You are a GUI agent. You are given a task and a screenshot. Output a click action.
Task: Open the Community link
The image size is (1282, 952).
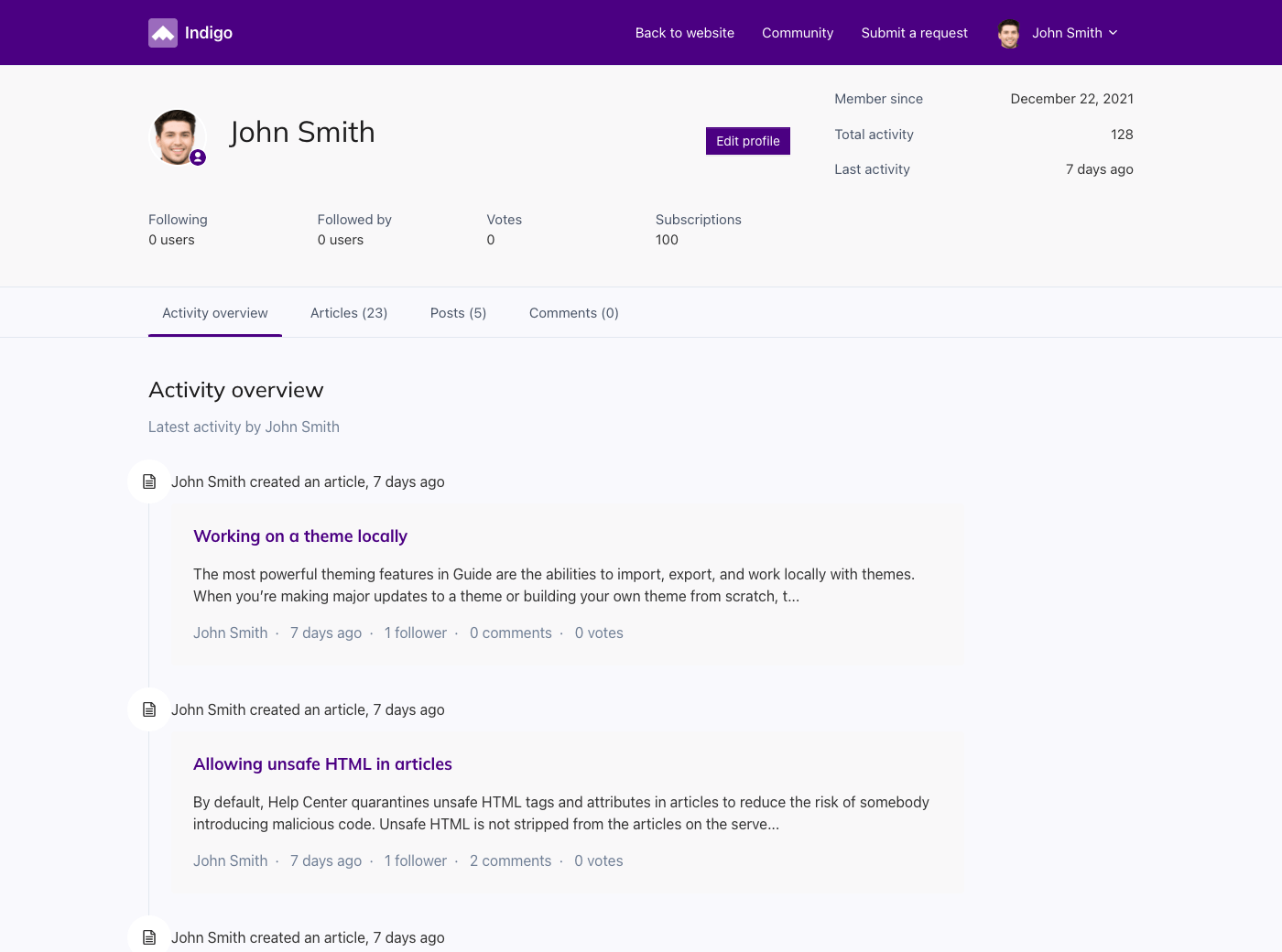pos(798,33)
